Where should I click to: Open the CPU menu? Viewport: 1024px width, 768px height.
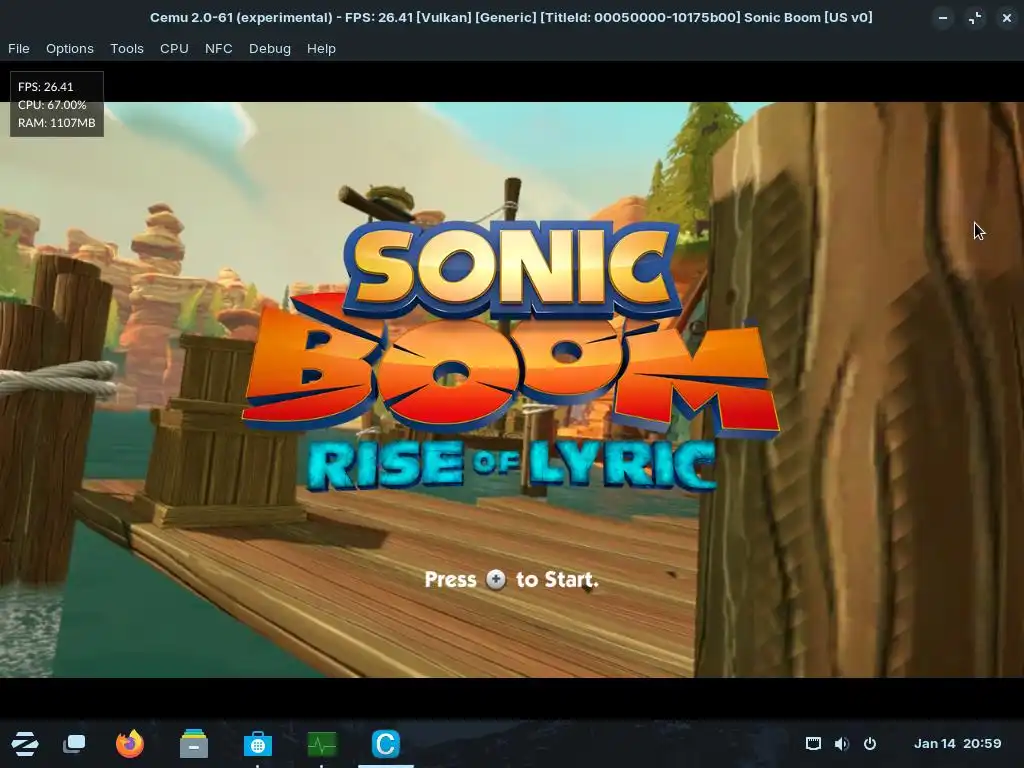click(x=174, y=48)
